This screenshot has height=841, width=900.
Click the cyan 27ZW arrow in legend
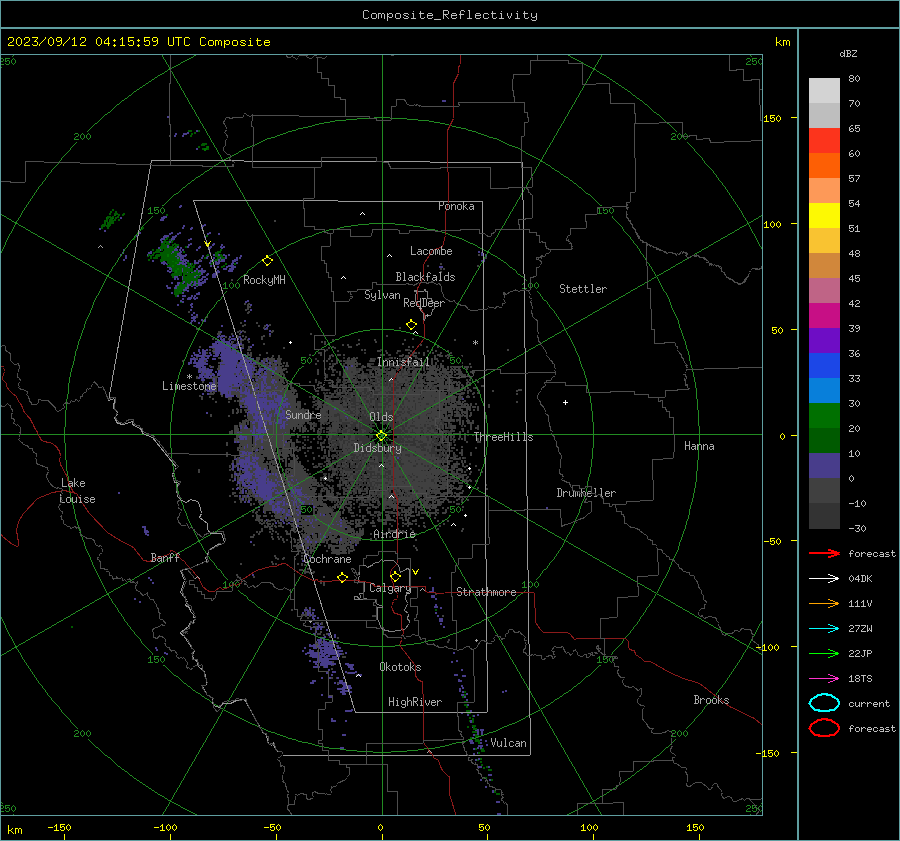[x=824, y=628]
